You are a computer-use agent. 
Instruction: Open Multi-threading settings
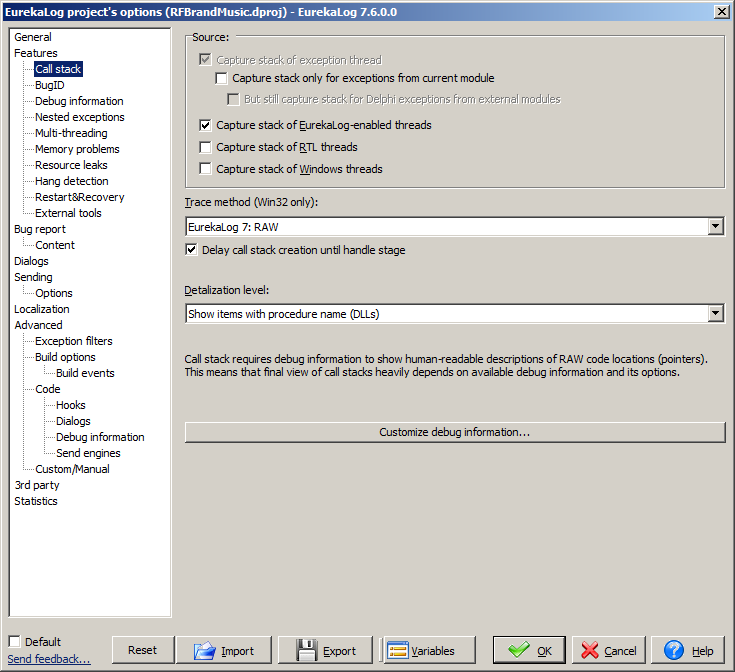71,133
